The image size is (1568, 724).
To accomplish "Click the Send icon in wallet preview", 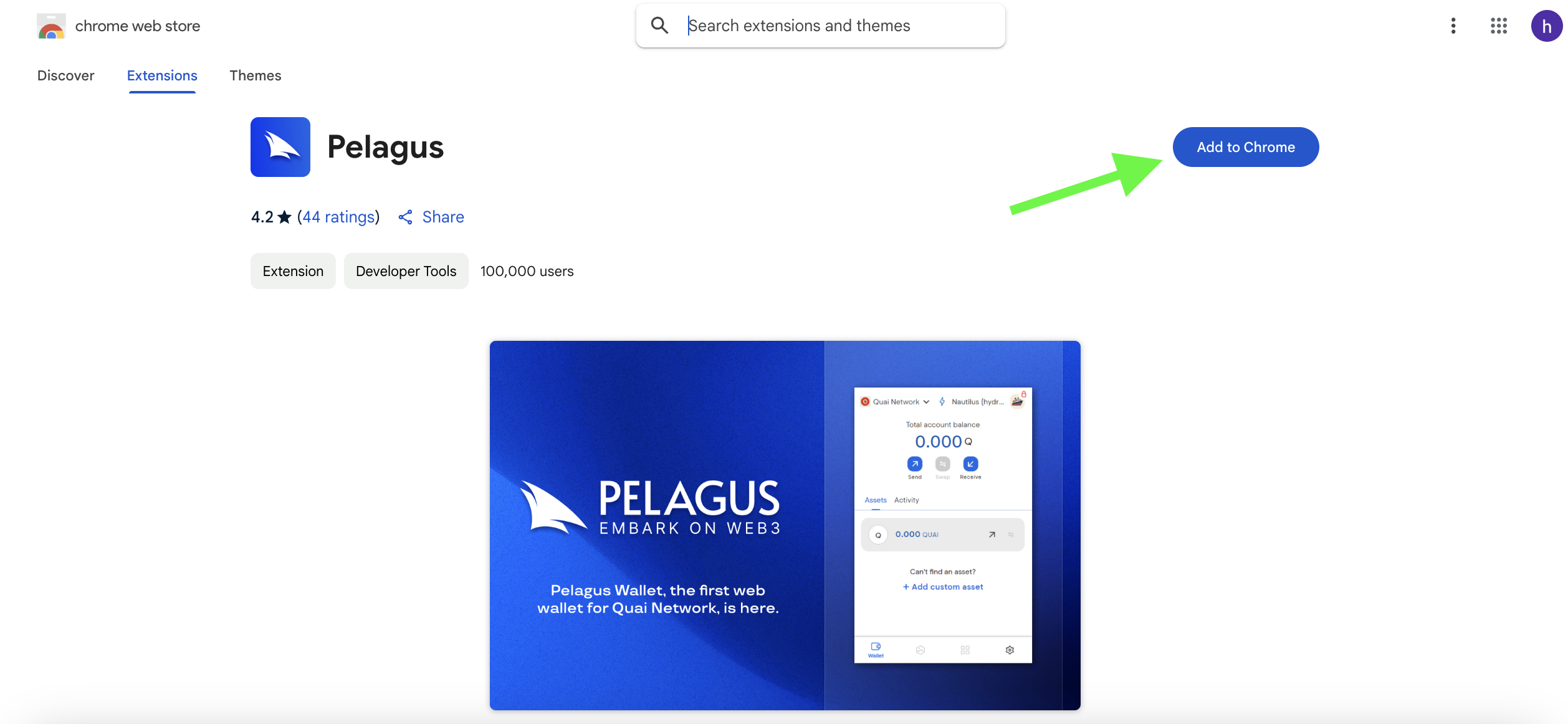I will [x=914, y=464].
